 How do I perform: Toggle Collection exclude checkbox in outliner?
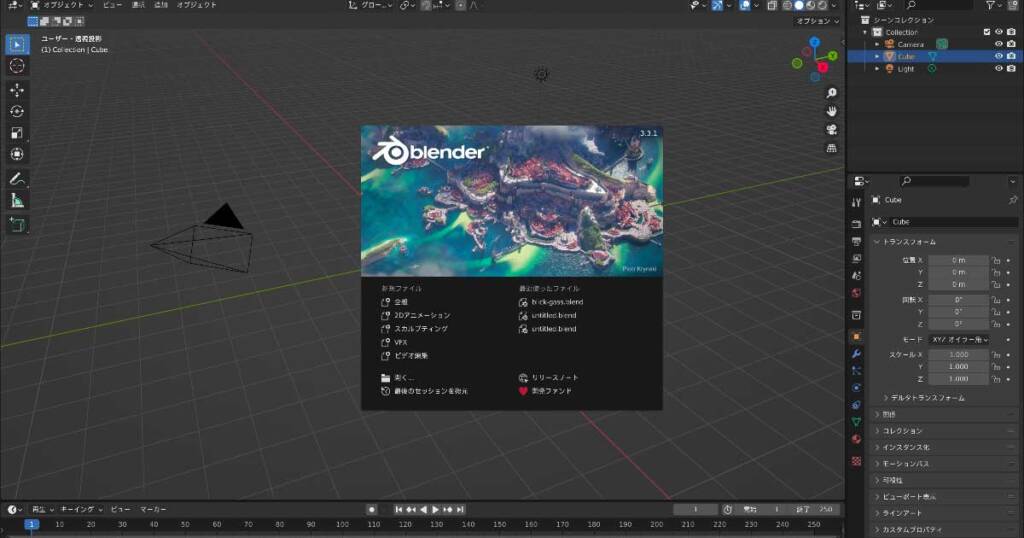pos(987,32)
